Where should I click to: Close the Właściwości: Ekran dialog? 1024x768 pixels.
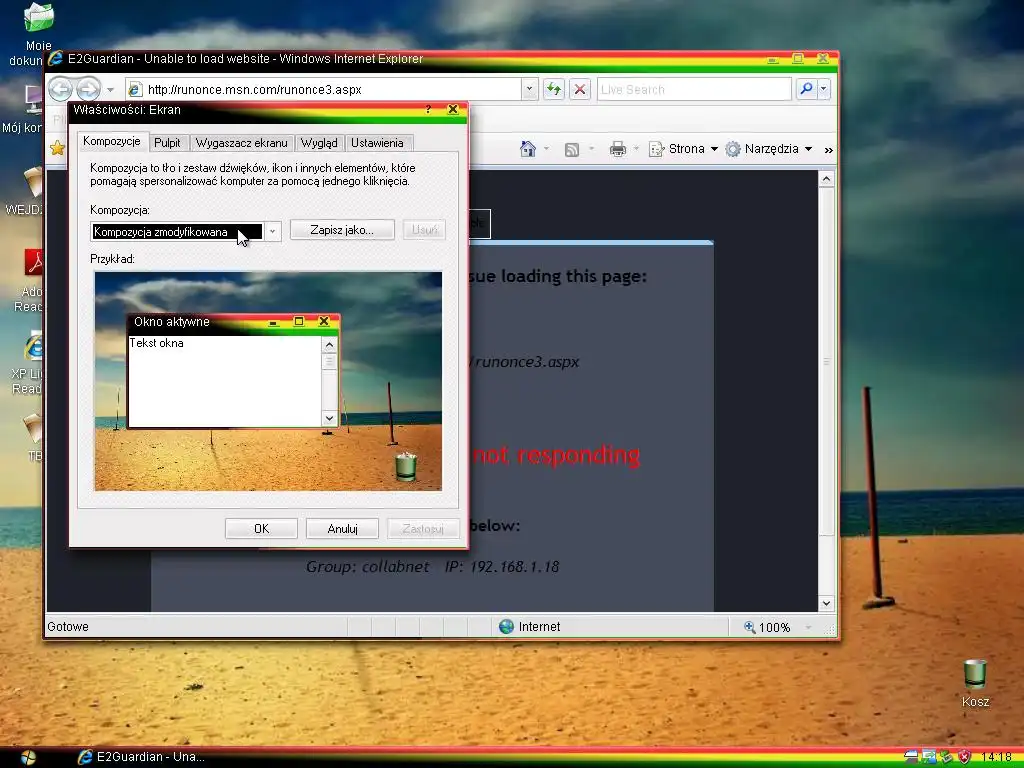[453, 110]
